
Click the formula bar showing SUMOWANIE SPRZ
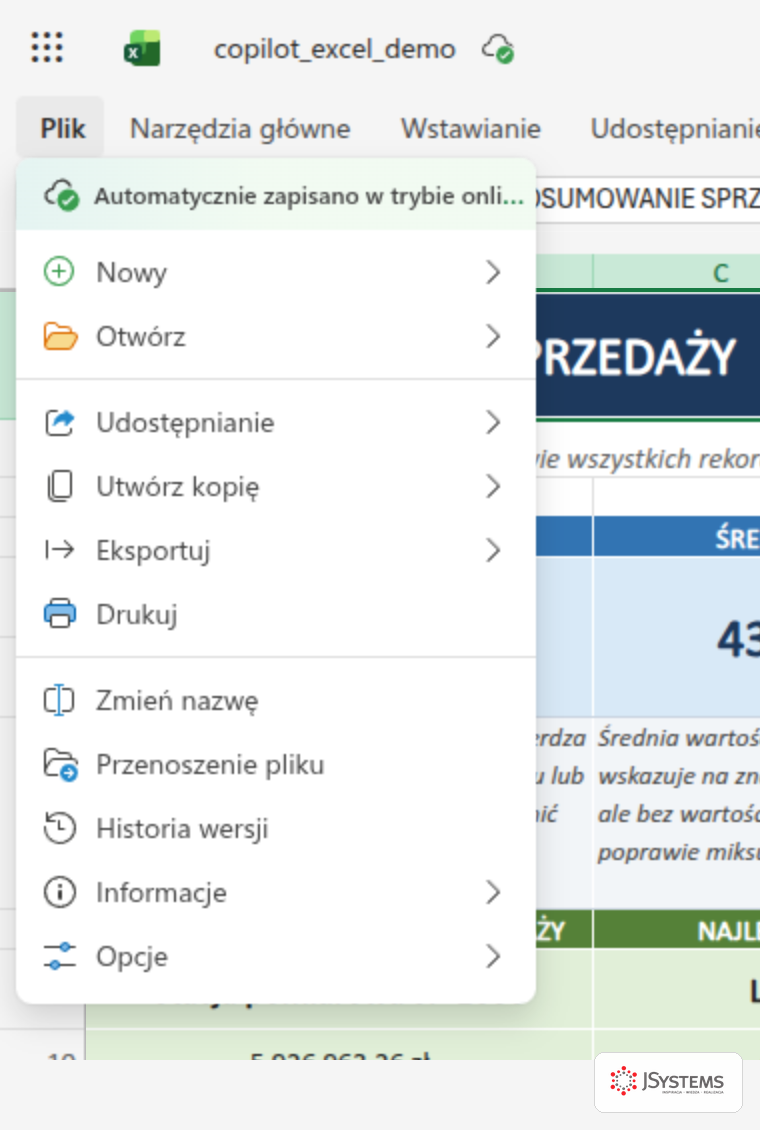point(648,198)
